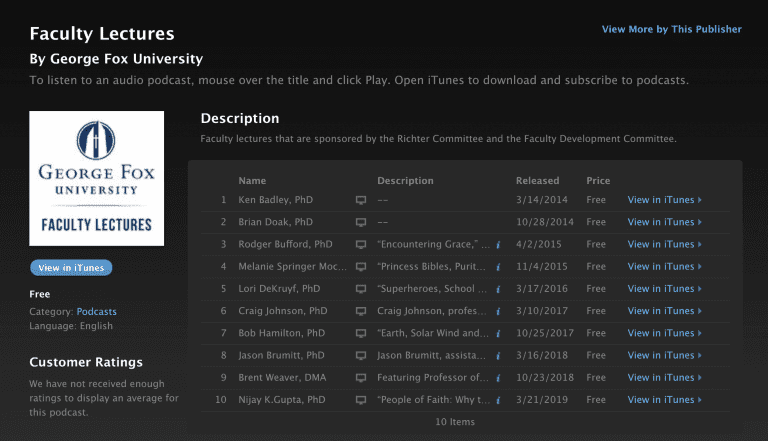Click the video icon for Melanie Springer Mock

point(361,267)
